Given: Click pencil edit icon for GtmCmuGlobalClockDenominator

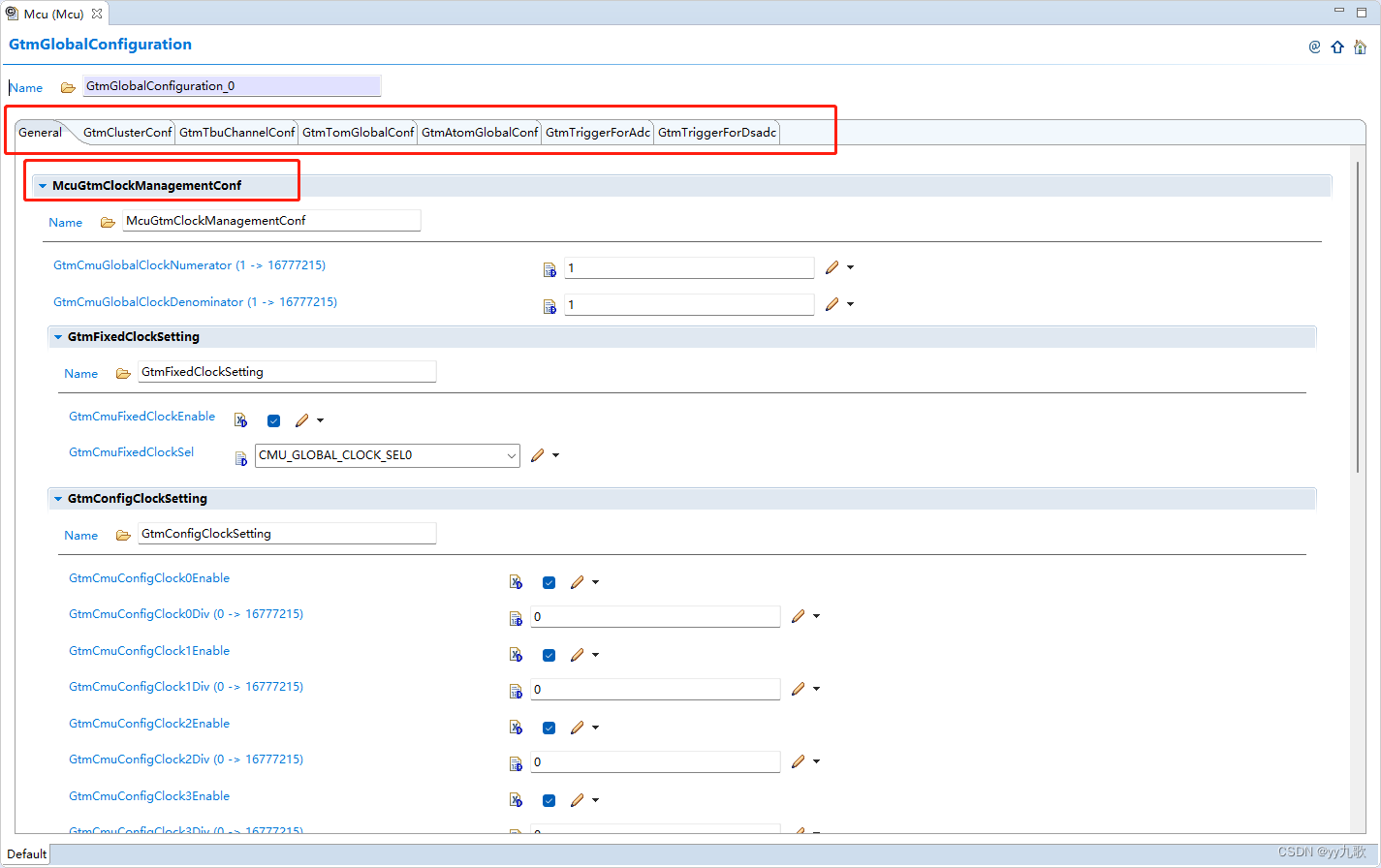Looking at the screenshot, I should 832,304.
